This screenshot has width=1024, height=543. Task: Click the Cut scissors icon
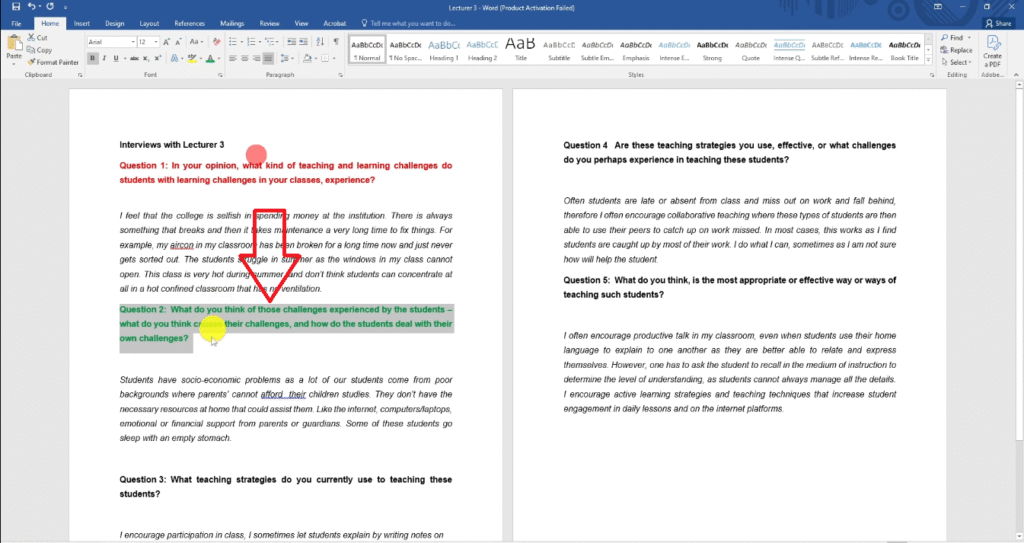point(33,38)
